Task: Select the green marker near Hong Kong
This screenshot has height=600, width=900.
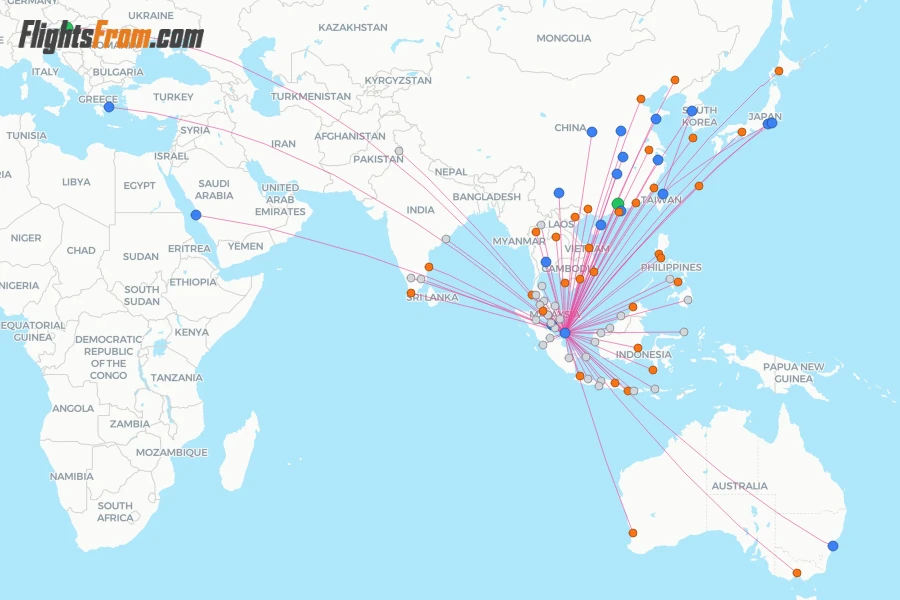Action: pyautogui.click(x=618, y=204)
